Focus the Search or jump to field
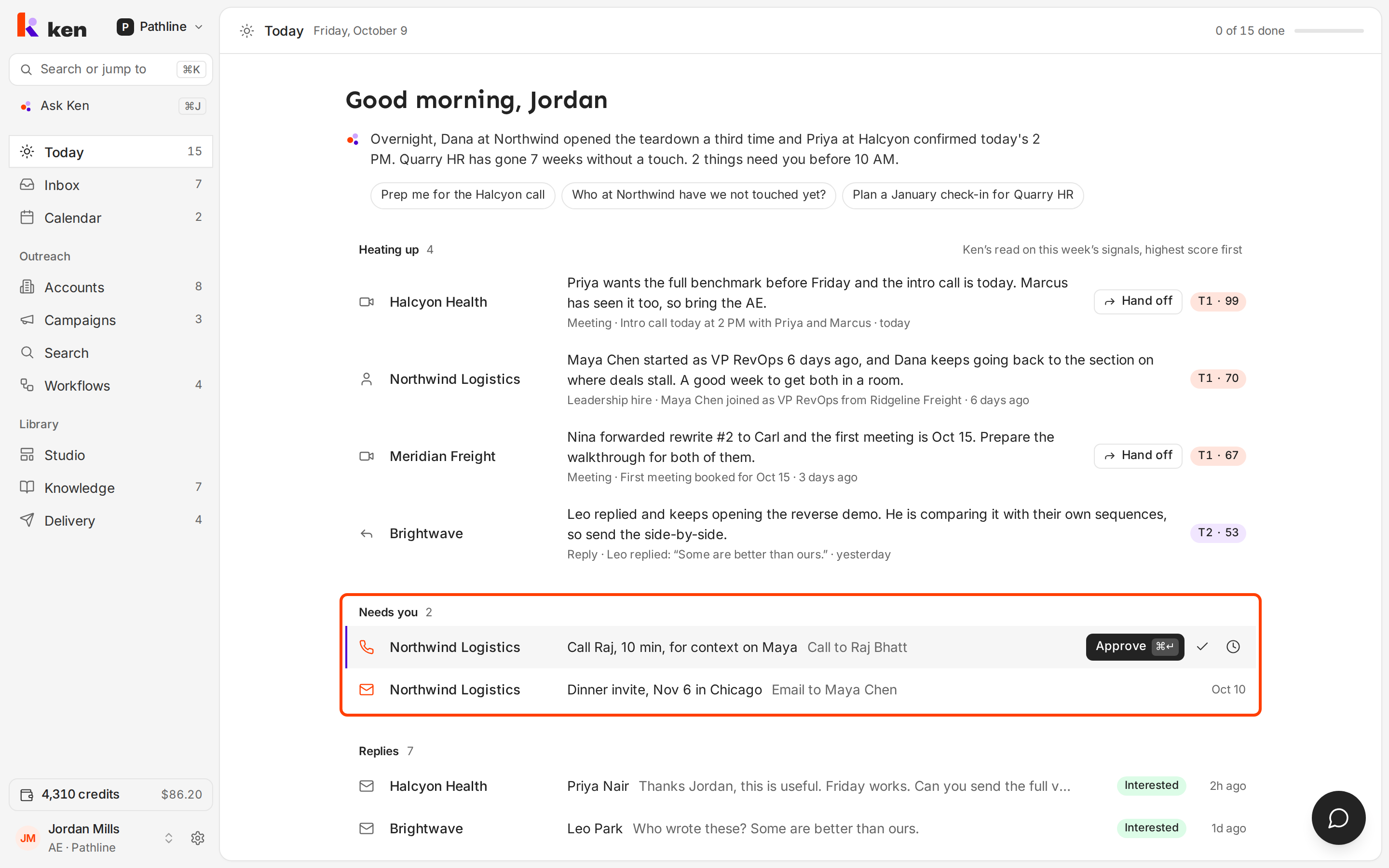1389x868 pixels. pos(111,69)
